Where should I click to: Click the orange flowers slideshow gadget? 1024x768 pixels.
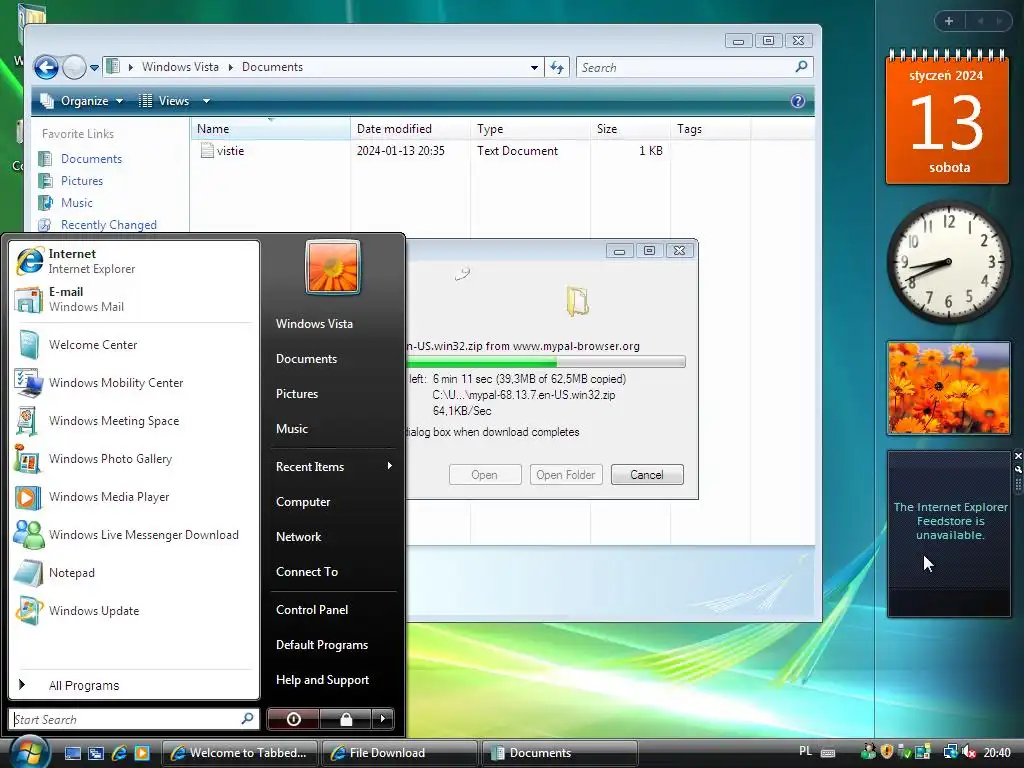949,388
